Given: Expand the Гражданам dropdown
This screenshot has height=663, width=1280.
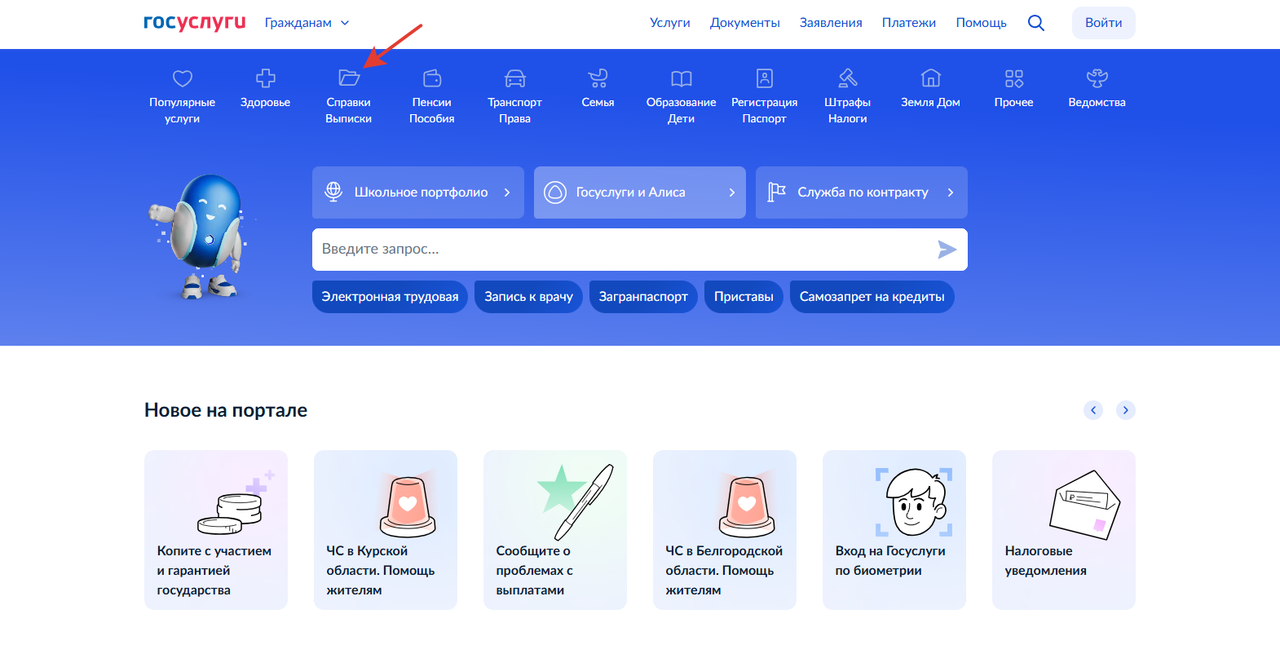Looking at the screenshot, I should 307,23.
